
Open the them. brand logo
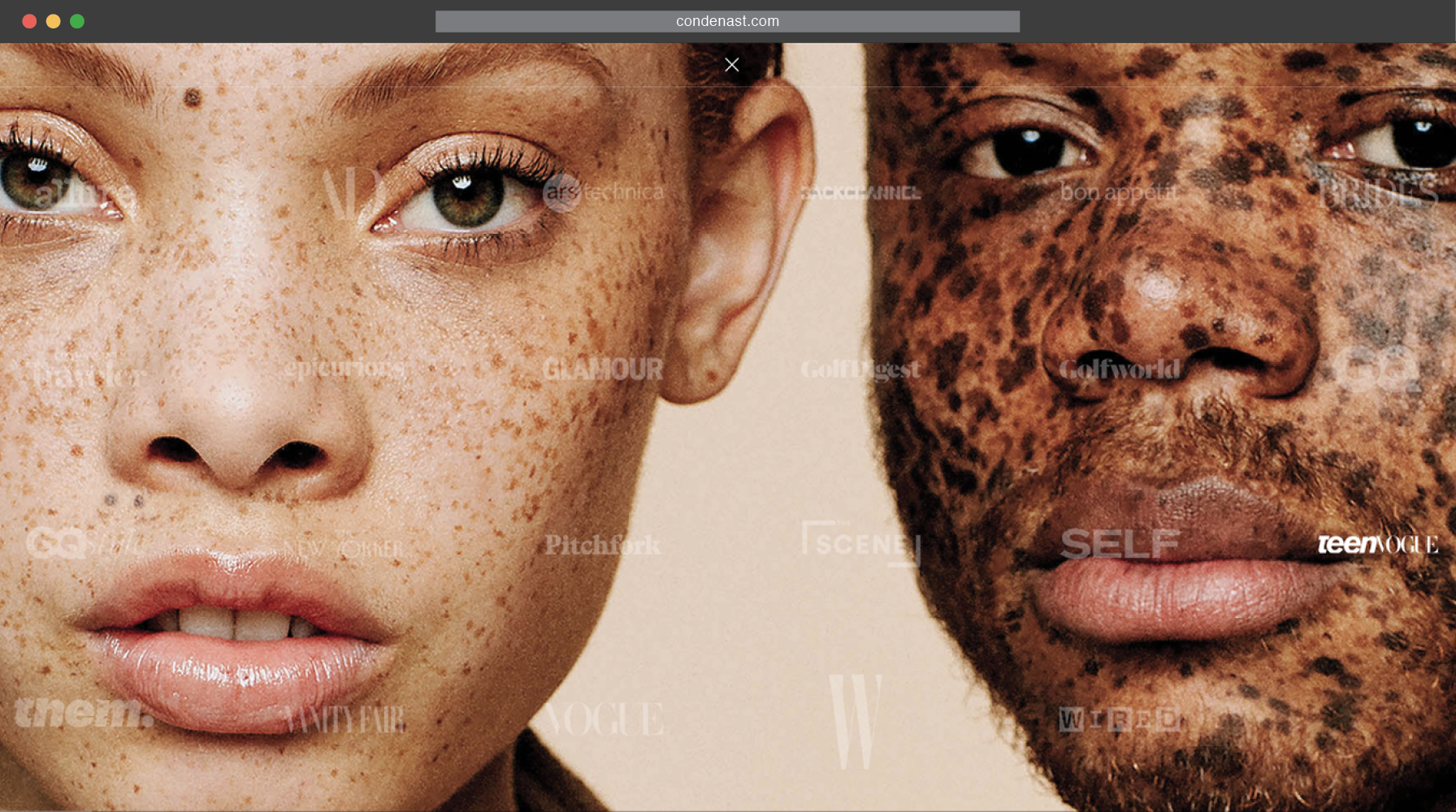coord(84,712)
